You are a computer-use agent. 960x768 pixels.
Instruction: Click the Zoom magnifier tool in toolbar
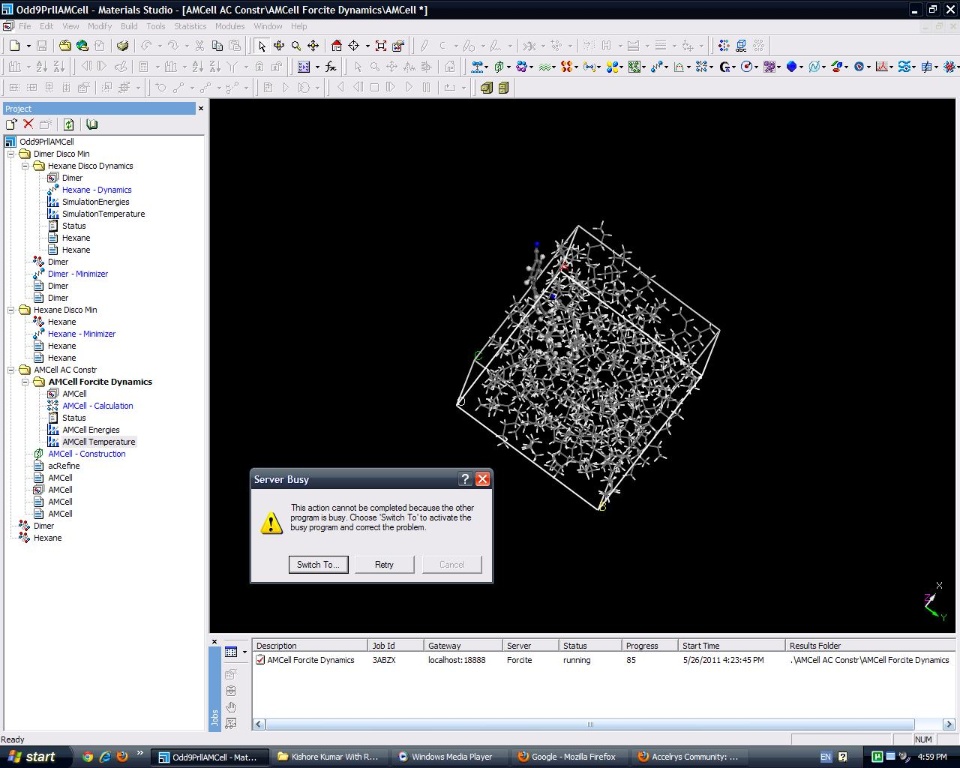tap(296, 46)
